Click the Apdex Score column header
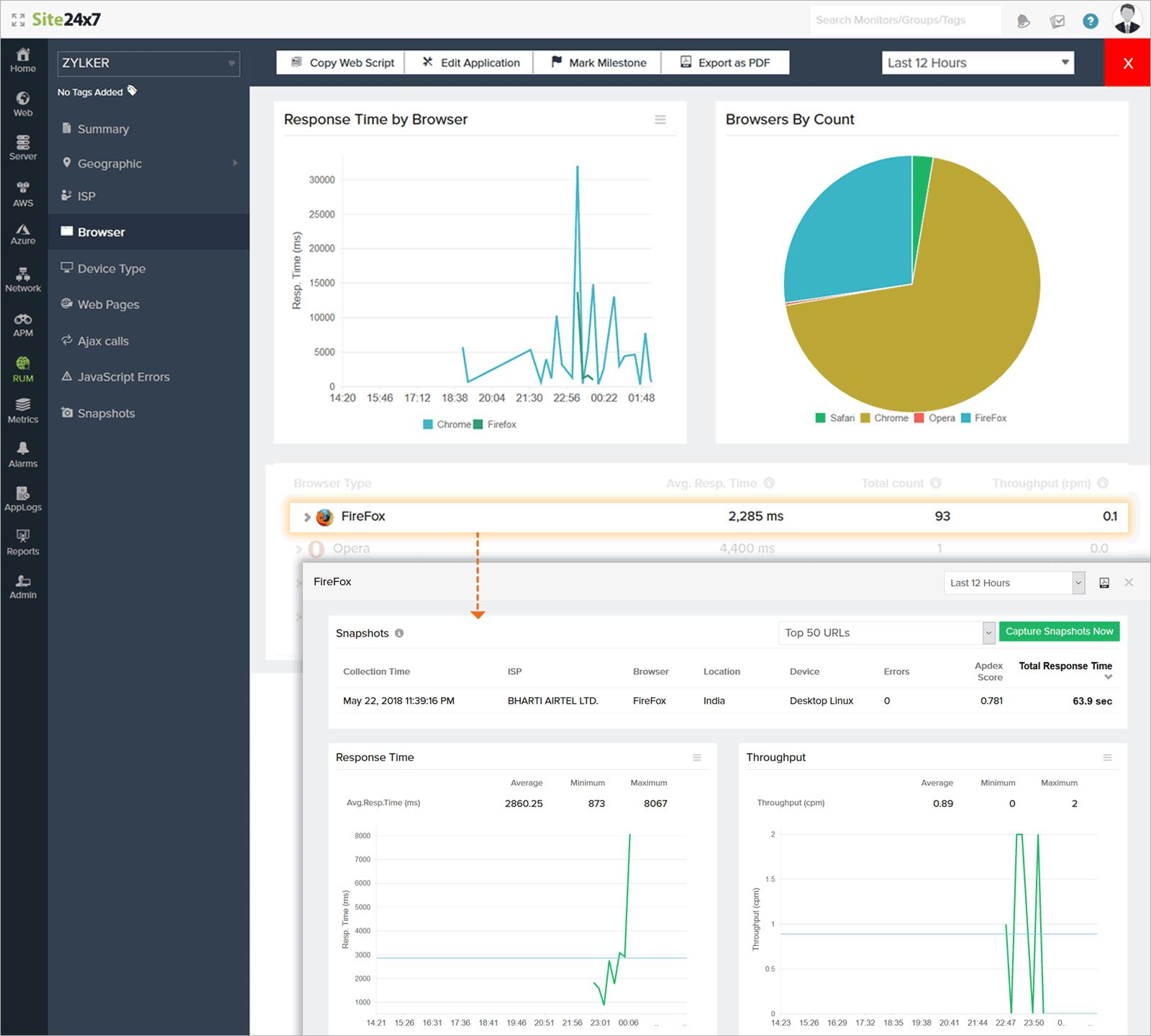 point(989,672)
